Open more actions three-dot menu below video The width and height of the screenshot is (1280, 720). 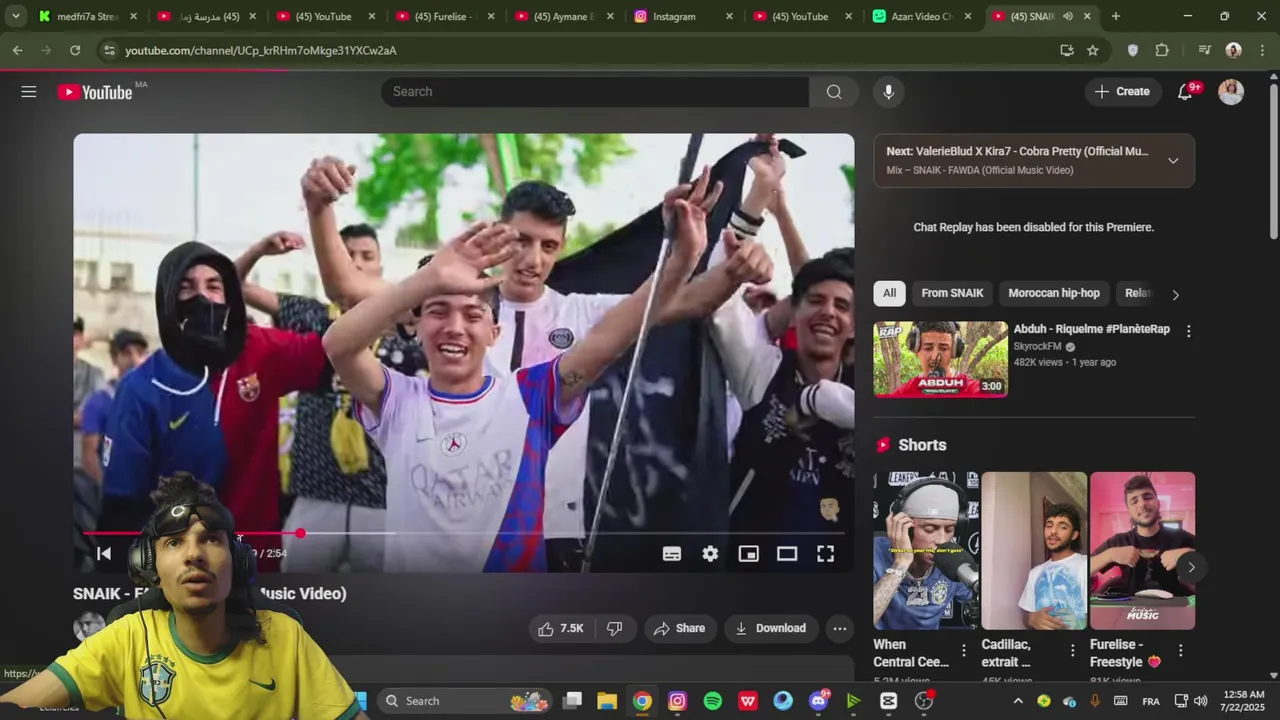click(x=840, y=628)
